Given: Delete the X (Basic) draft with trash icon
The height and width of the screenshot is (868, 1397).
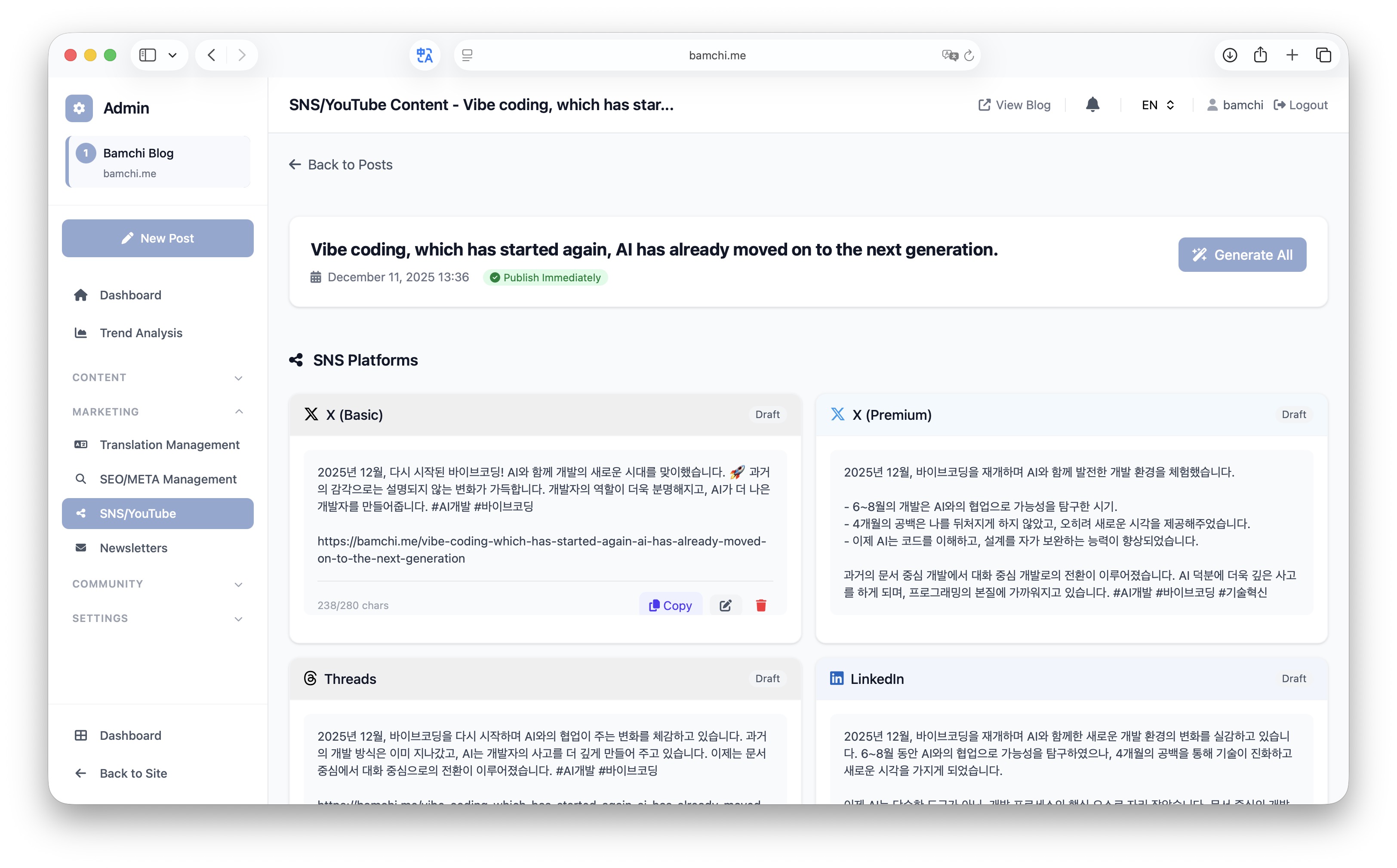Looking at the screenshot, I should tap(761, 605).
